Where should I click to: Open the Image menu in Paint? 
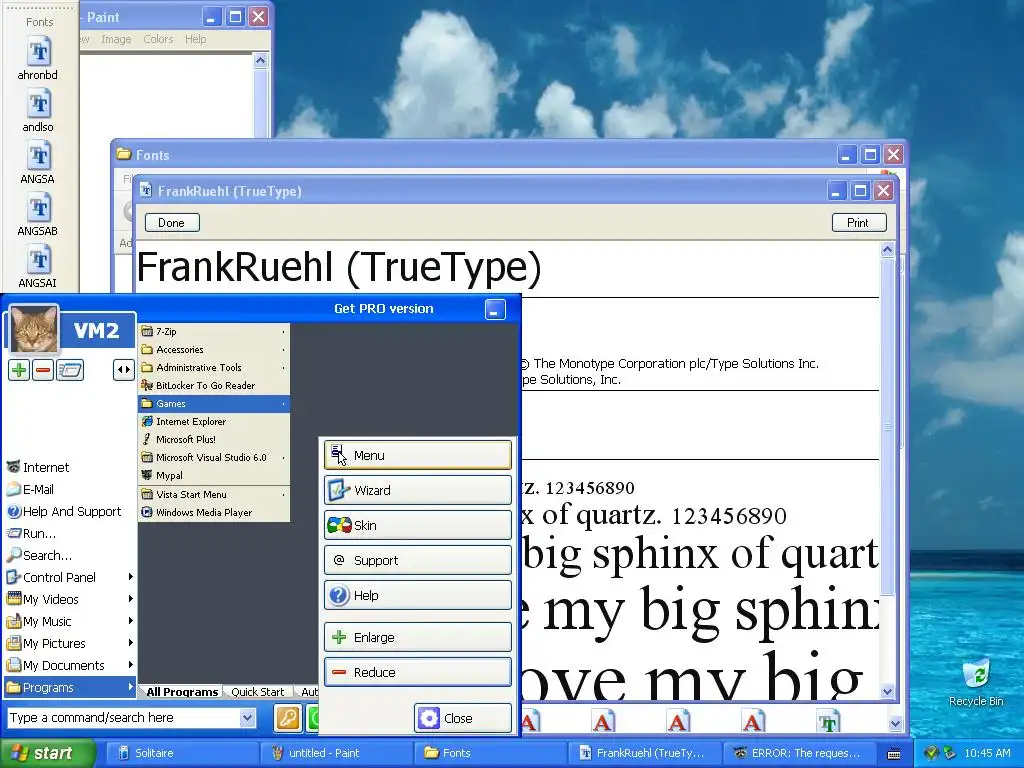pyautogui.click(x=116, y=39)
